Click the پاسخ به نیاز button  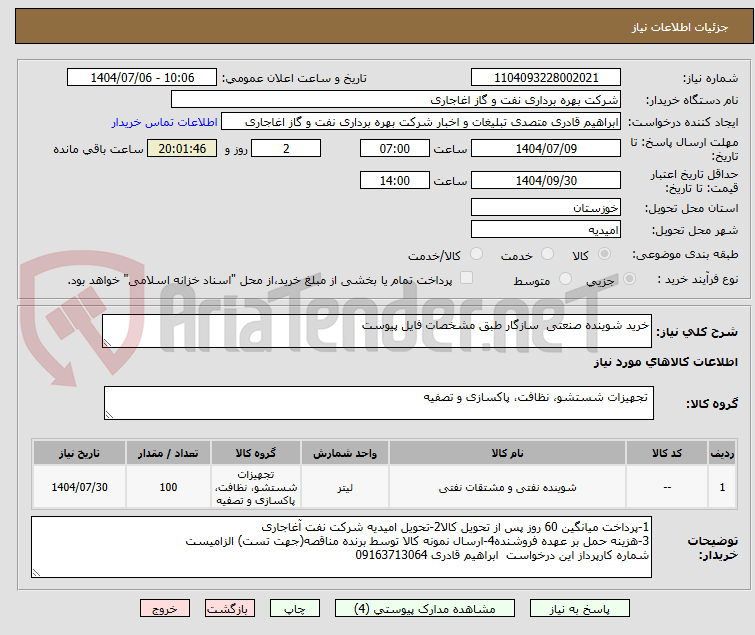pos(580,609)
